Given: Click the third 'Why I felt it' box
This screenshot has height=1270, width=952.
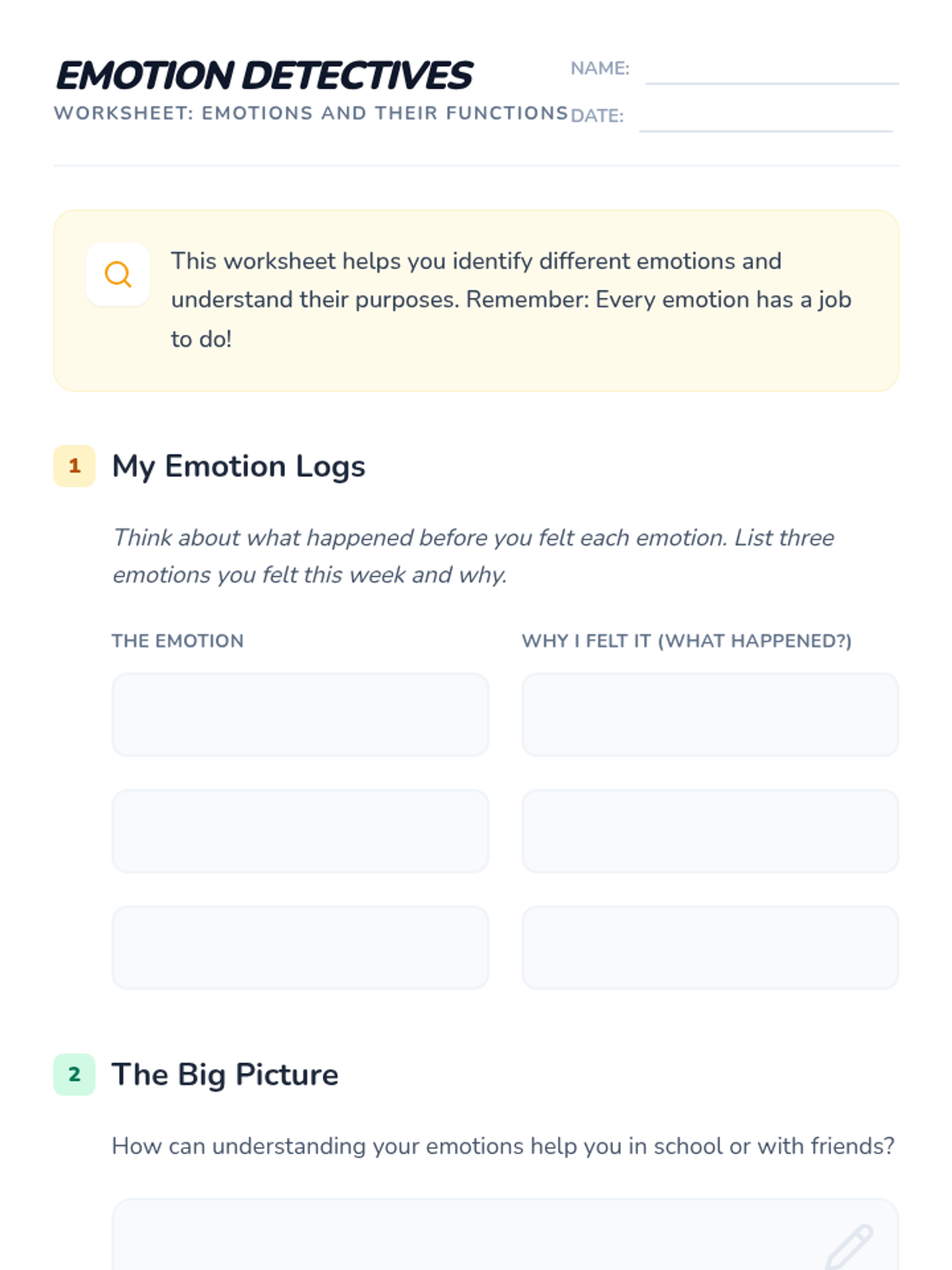Looking at the screenshot, I should coord(710,947).
